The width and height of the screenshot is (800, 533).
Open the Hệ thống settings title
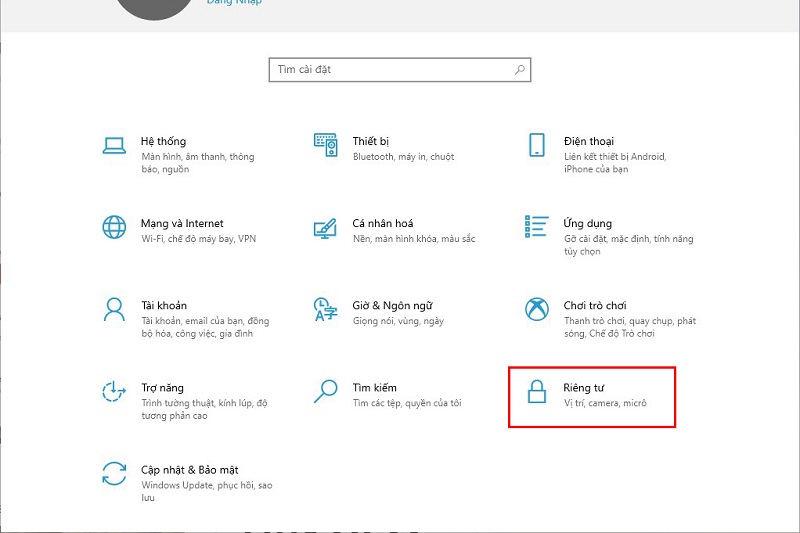pos(163,141)
